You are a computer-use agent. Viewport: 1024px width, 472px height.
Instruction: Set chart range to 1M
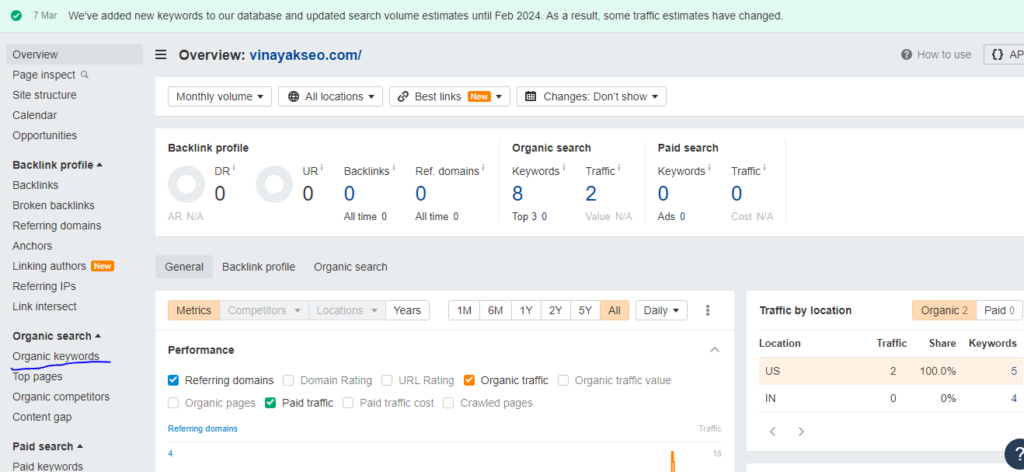click(464, 311)
